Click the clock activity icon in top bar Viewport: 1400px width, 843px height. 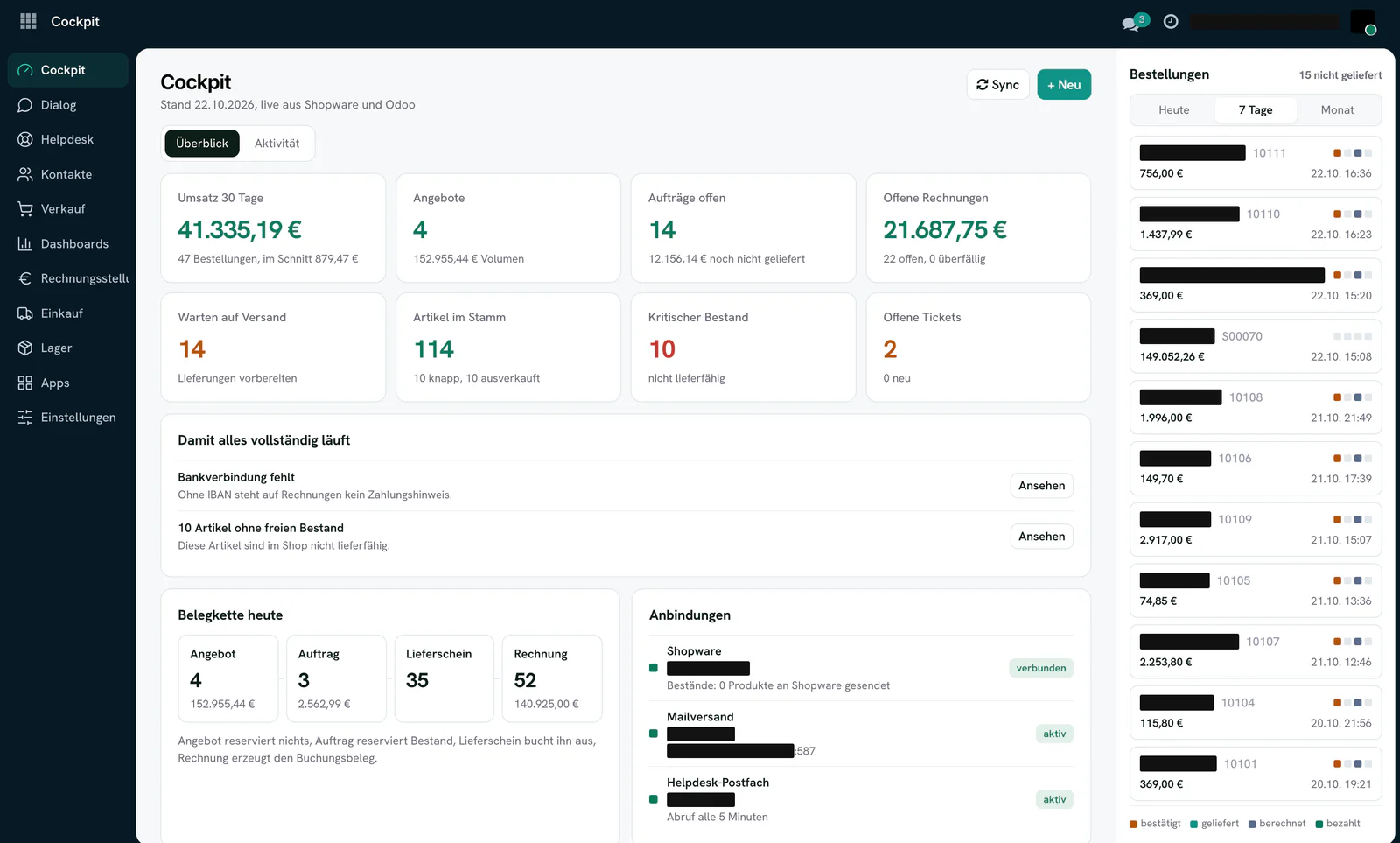coord(1171,21)
